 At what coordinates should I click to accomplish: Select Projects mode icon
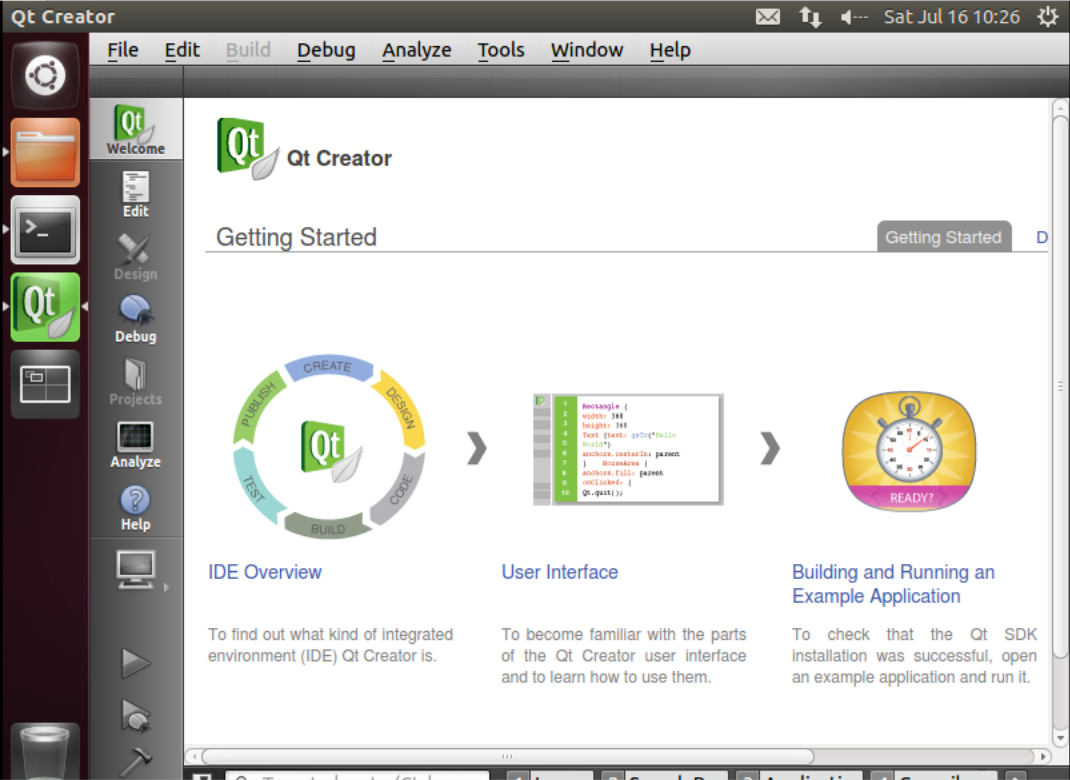[136, 382]
